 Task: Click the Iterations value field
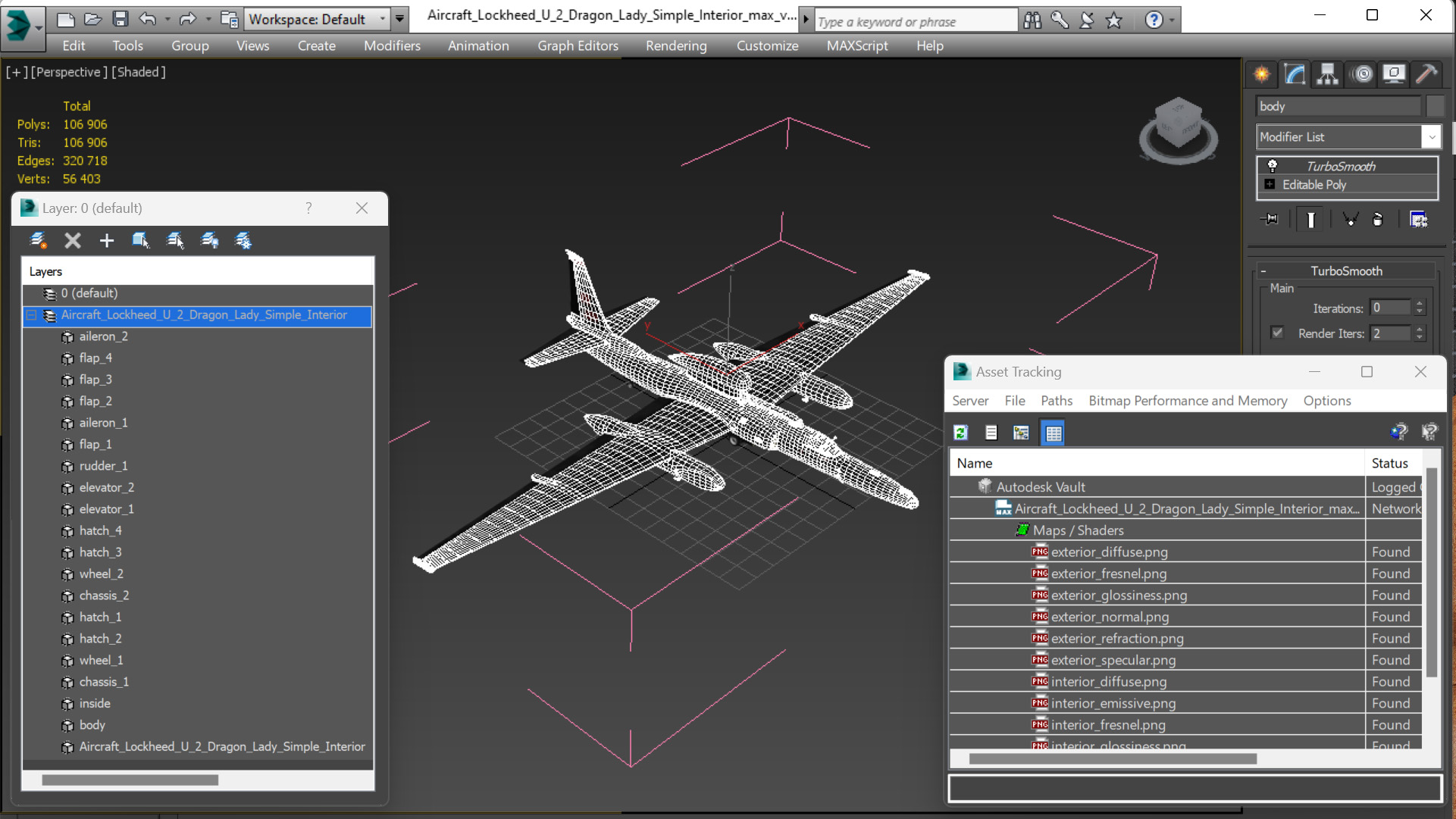pos(1391,308)
